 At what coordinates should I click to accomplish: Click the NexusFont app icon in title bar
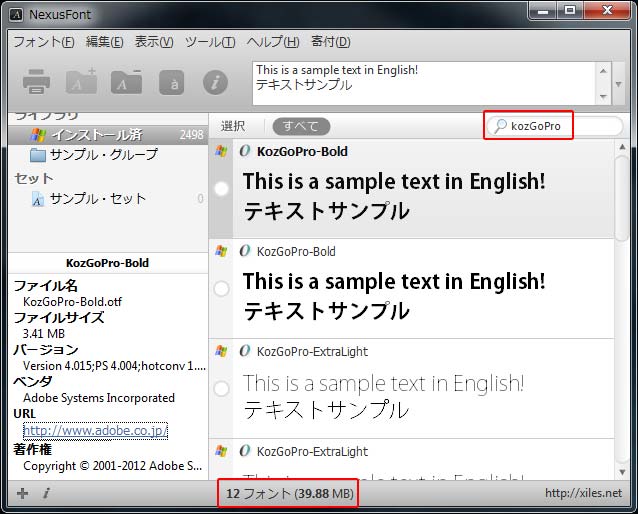[15, 15]
